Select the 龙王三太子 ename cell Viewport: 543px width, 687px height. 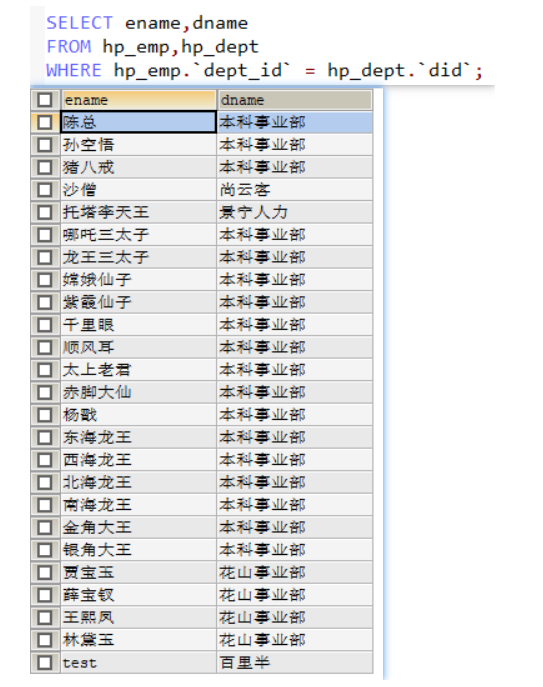[x=138, y=257]
